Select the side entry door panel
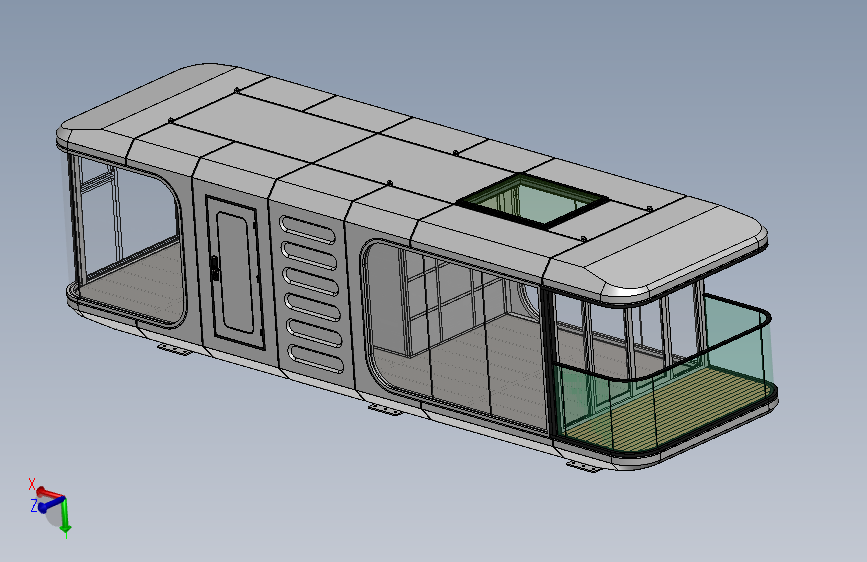The image size is (867, 562). (235, 272)
